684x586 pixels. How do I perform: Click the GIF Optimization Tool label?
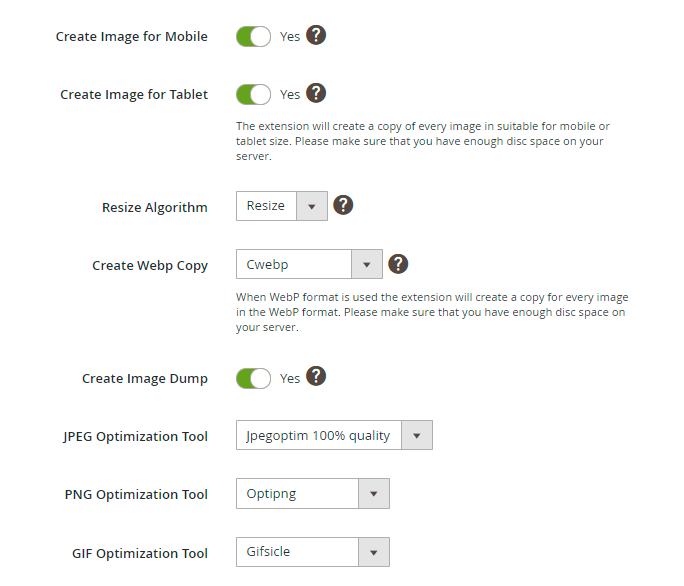tap(140, 553)
